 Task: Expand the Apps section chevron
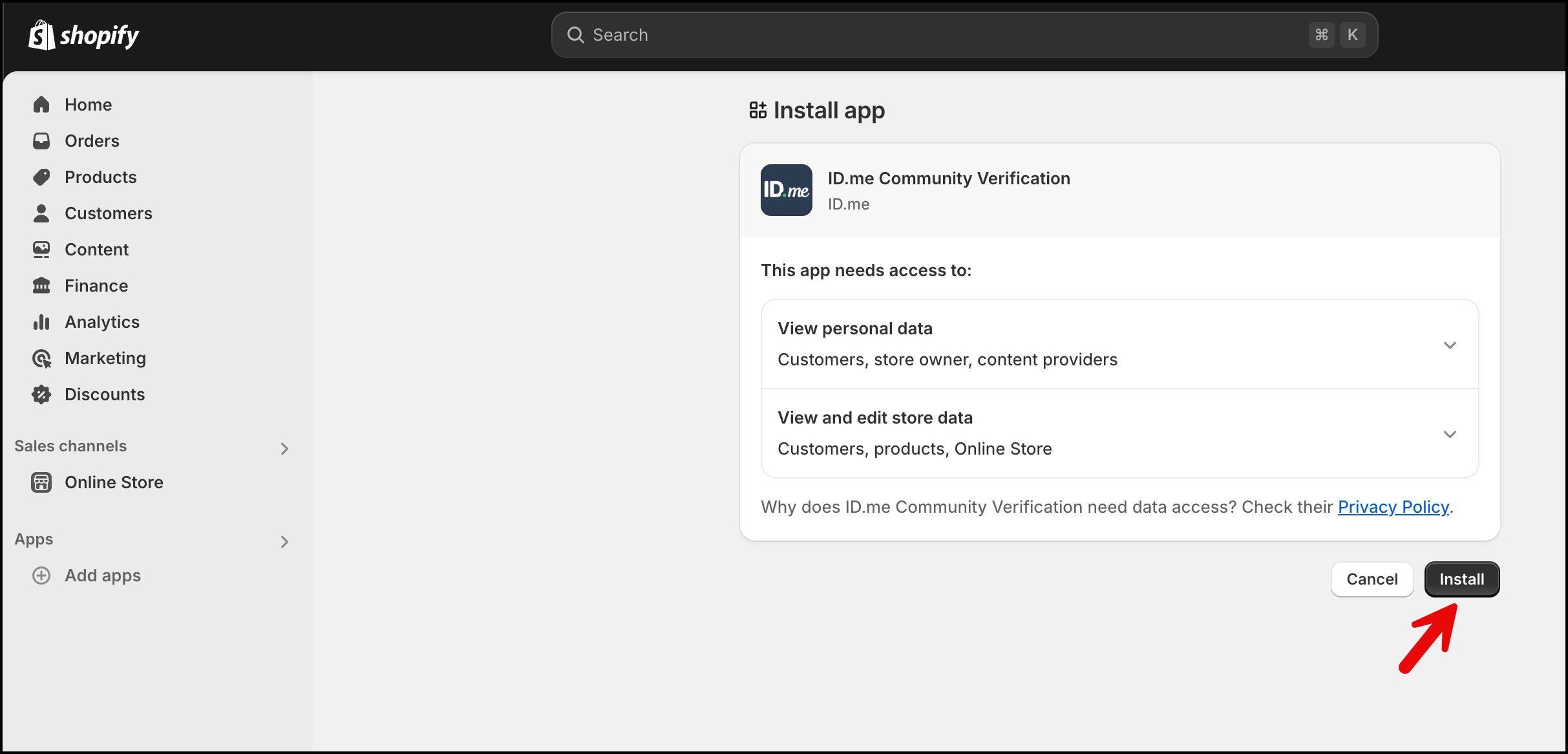[284, 541]
